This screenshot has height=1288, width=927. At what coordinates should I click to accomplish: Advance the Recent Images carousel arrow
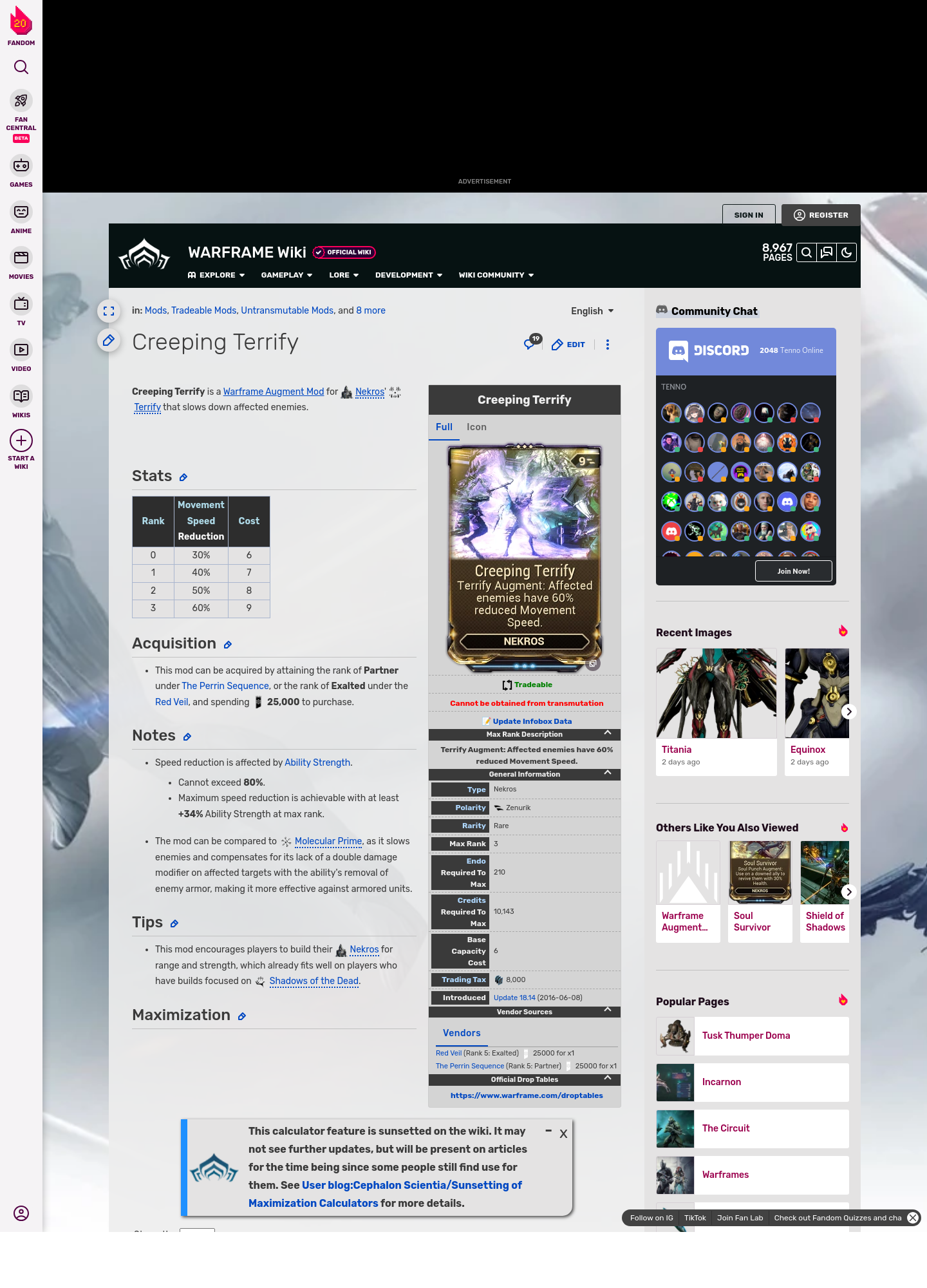tap(849, 712)
